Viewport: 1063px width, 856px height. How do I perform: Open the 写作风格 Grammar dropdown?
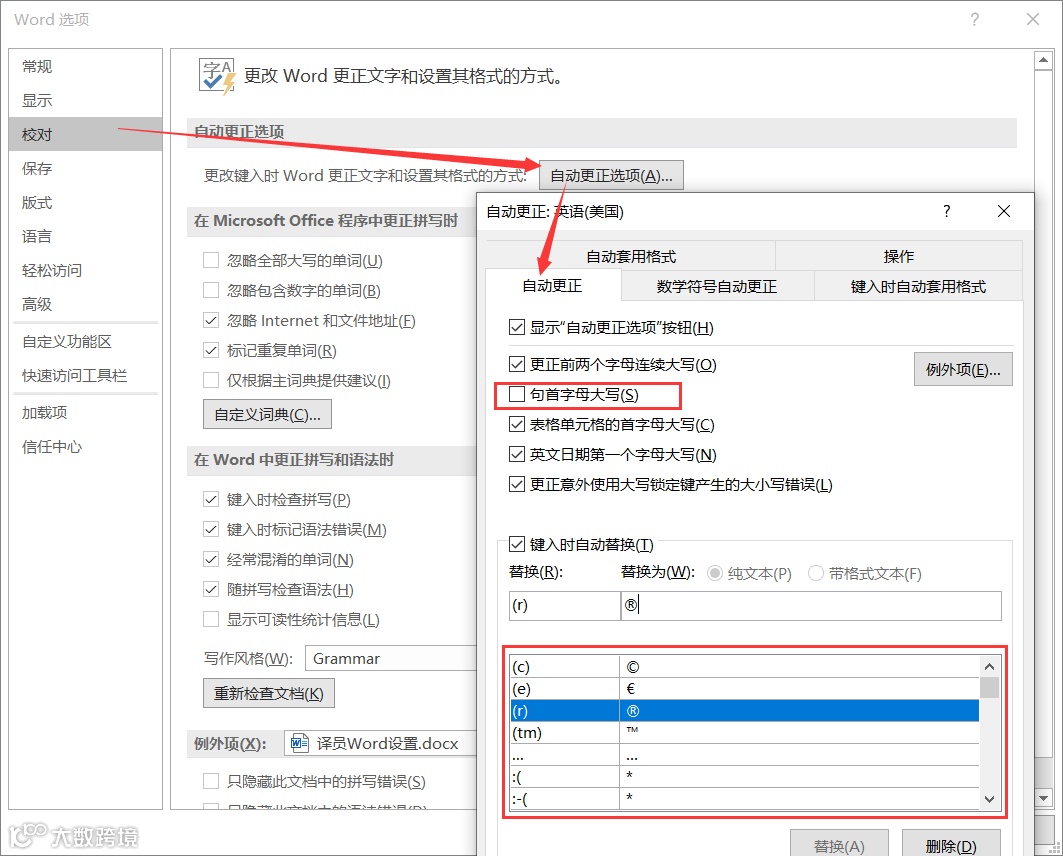(391, 658)
